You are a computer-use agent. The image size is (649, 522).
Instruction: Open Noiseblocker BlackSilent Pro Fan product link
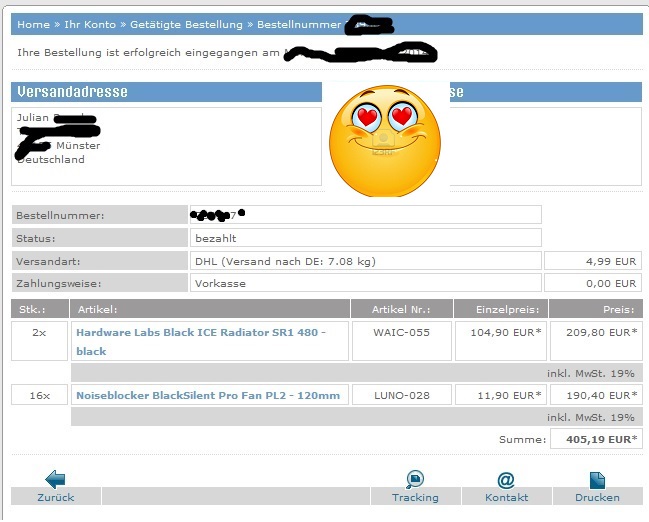coord(208,395)
